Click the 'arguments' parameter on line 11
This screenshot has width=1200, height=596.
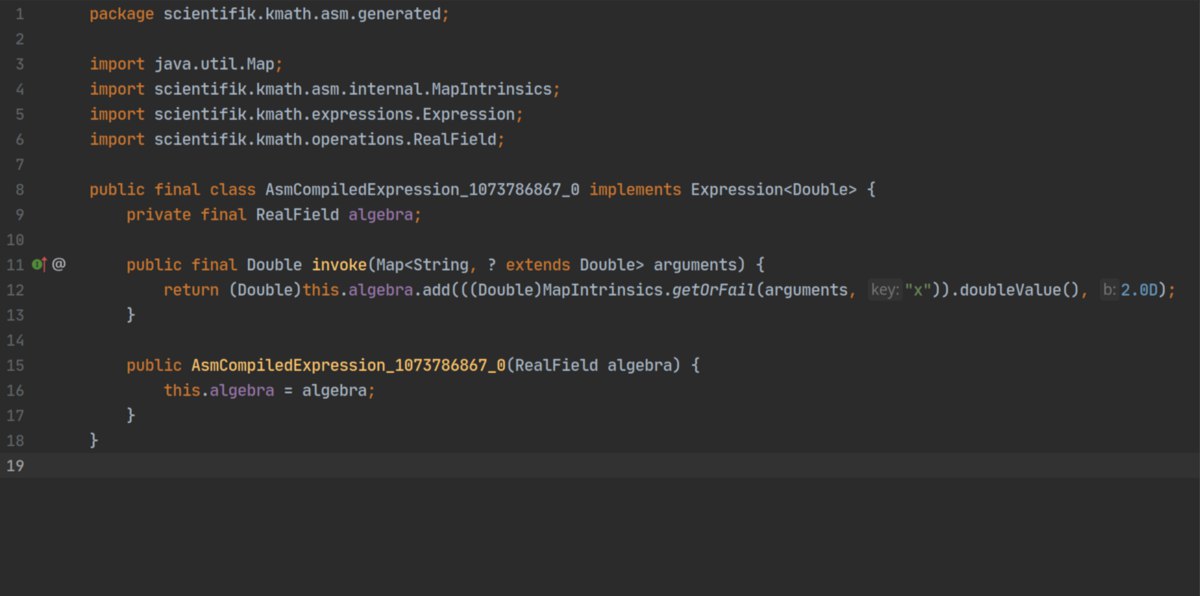(695, 265)
